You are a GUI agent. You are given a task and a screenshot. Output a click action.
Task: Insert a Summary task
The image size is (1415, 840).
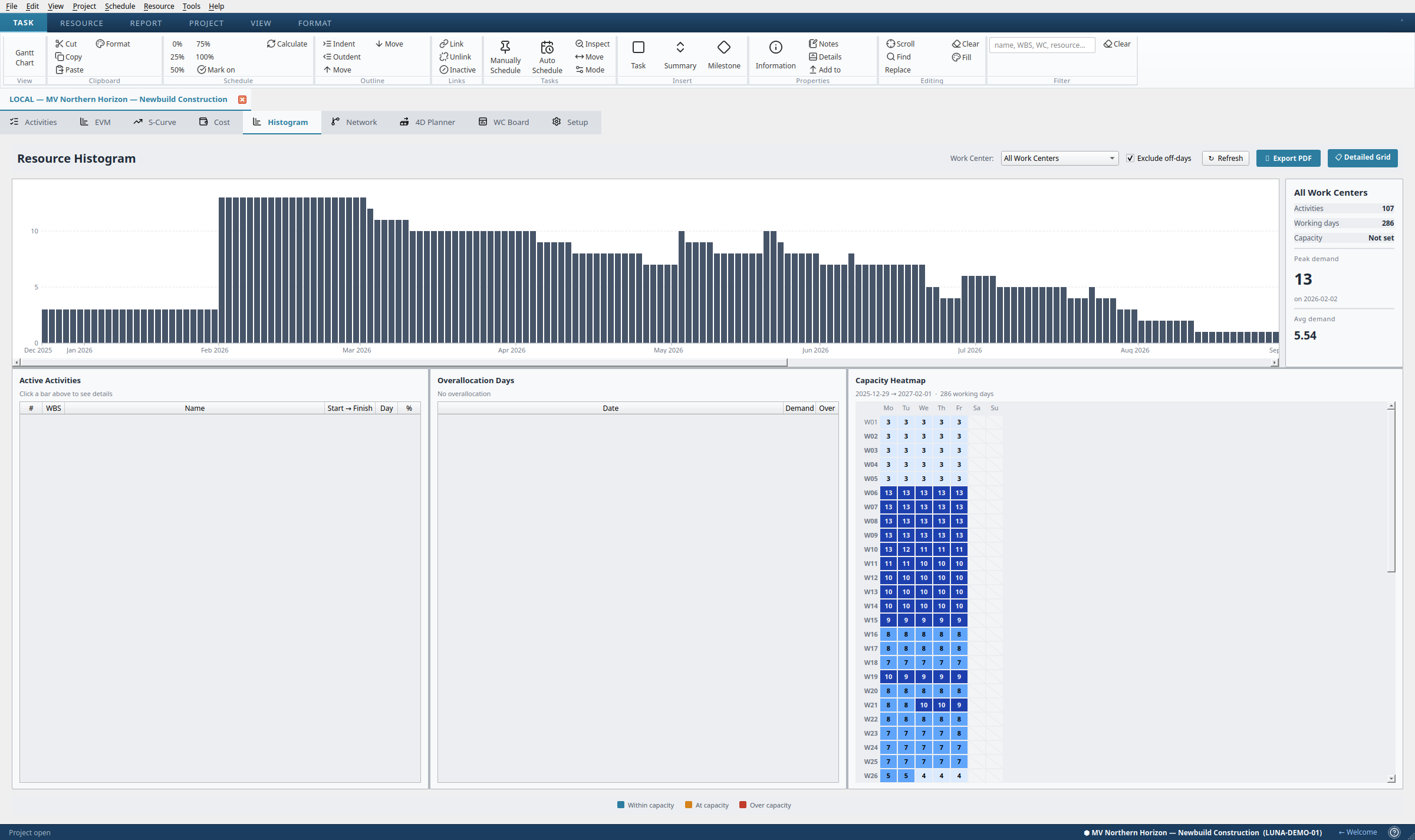point(680,54)
